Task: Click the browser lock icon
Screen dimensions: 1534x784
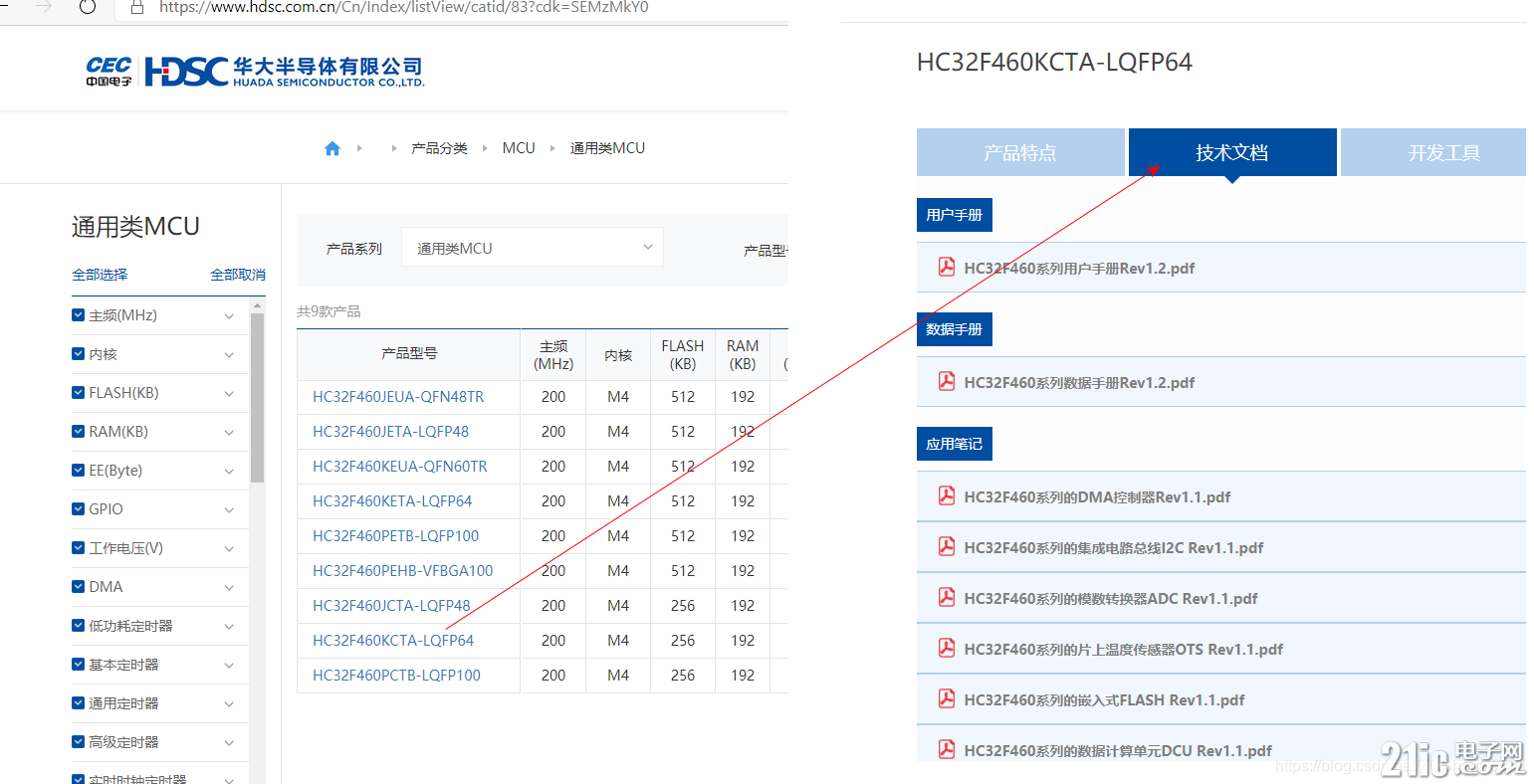Action: click(x=137, y=7)
